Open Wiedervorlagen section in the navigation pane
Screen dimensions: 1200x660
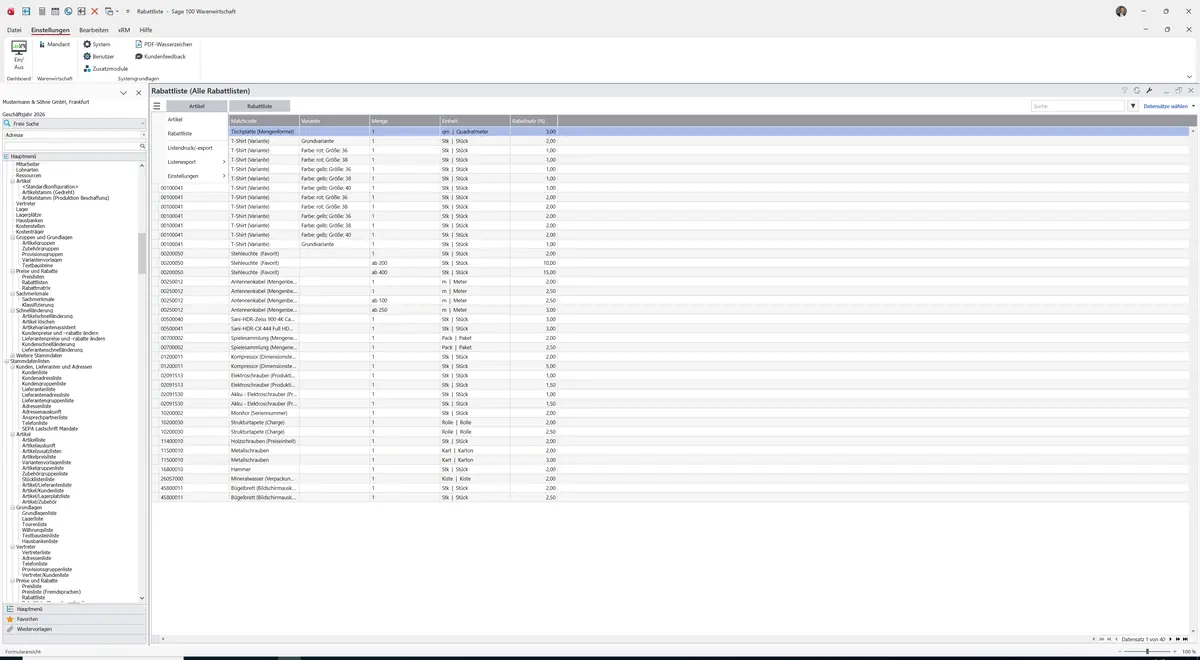point(75,629)
